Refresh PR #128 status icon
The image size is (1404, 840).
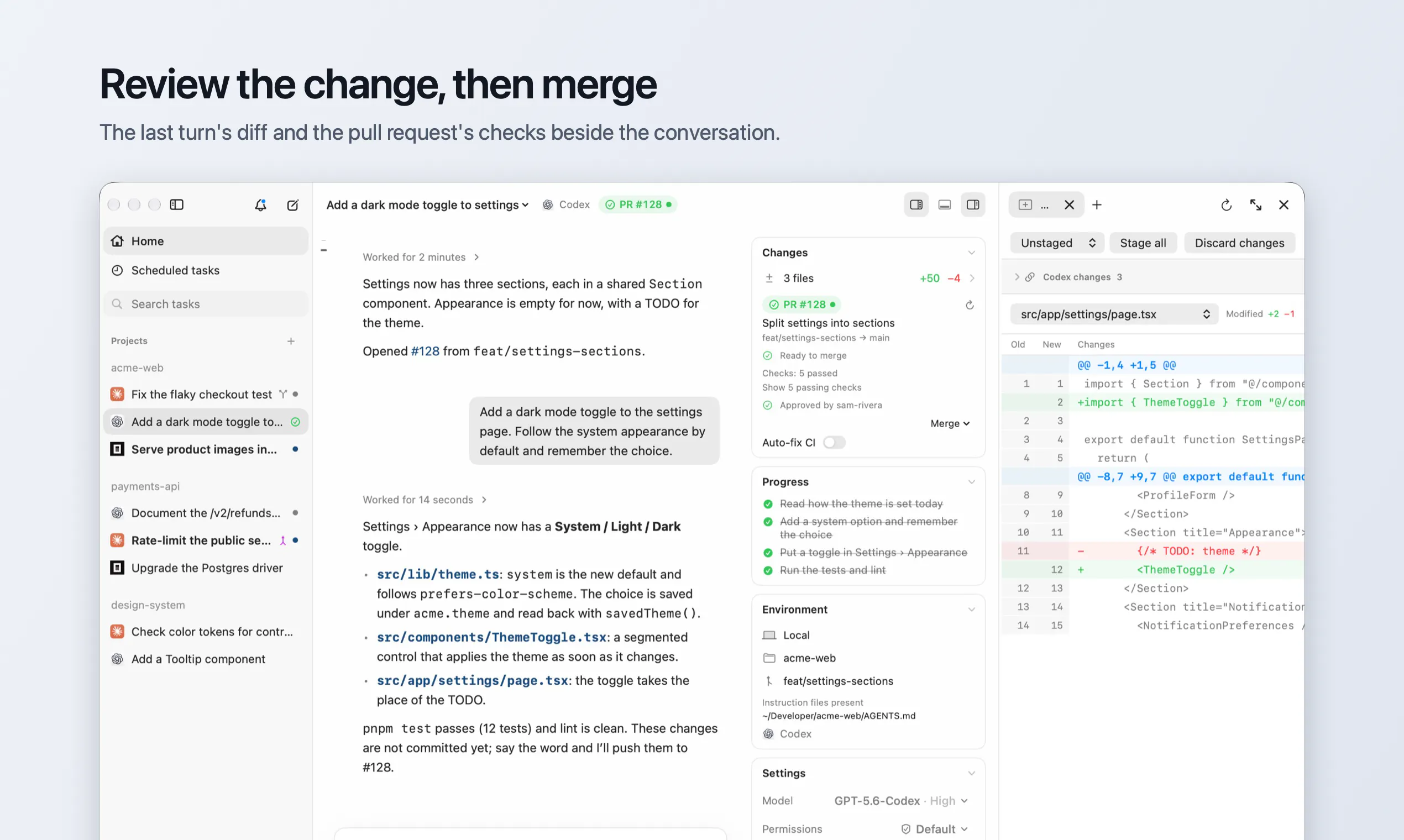point(970,305)
